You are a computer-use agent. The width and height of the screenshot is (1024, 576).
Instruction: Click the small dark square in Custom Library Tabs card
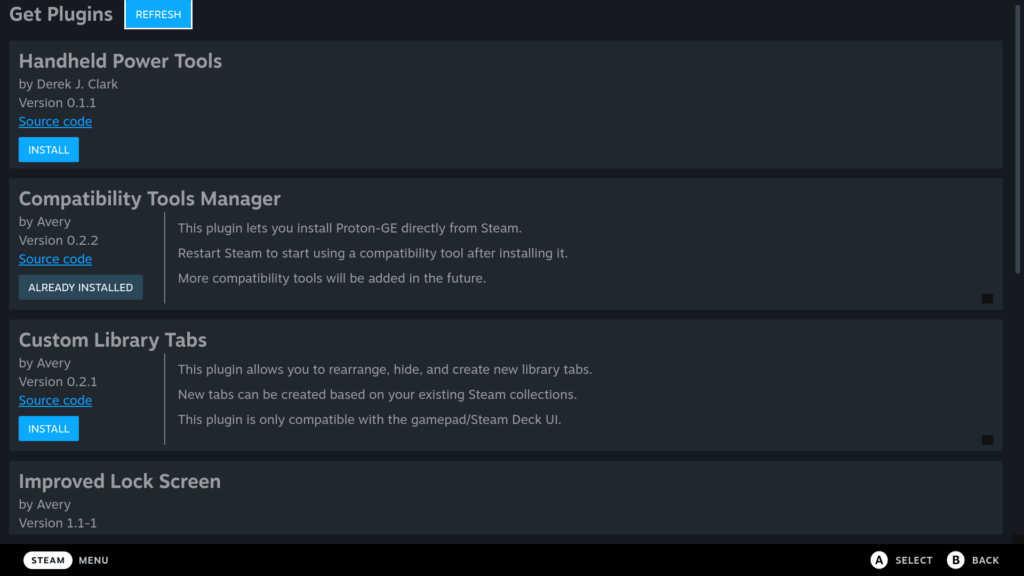(x=987, y=440)
